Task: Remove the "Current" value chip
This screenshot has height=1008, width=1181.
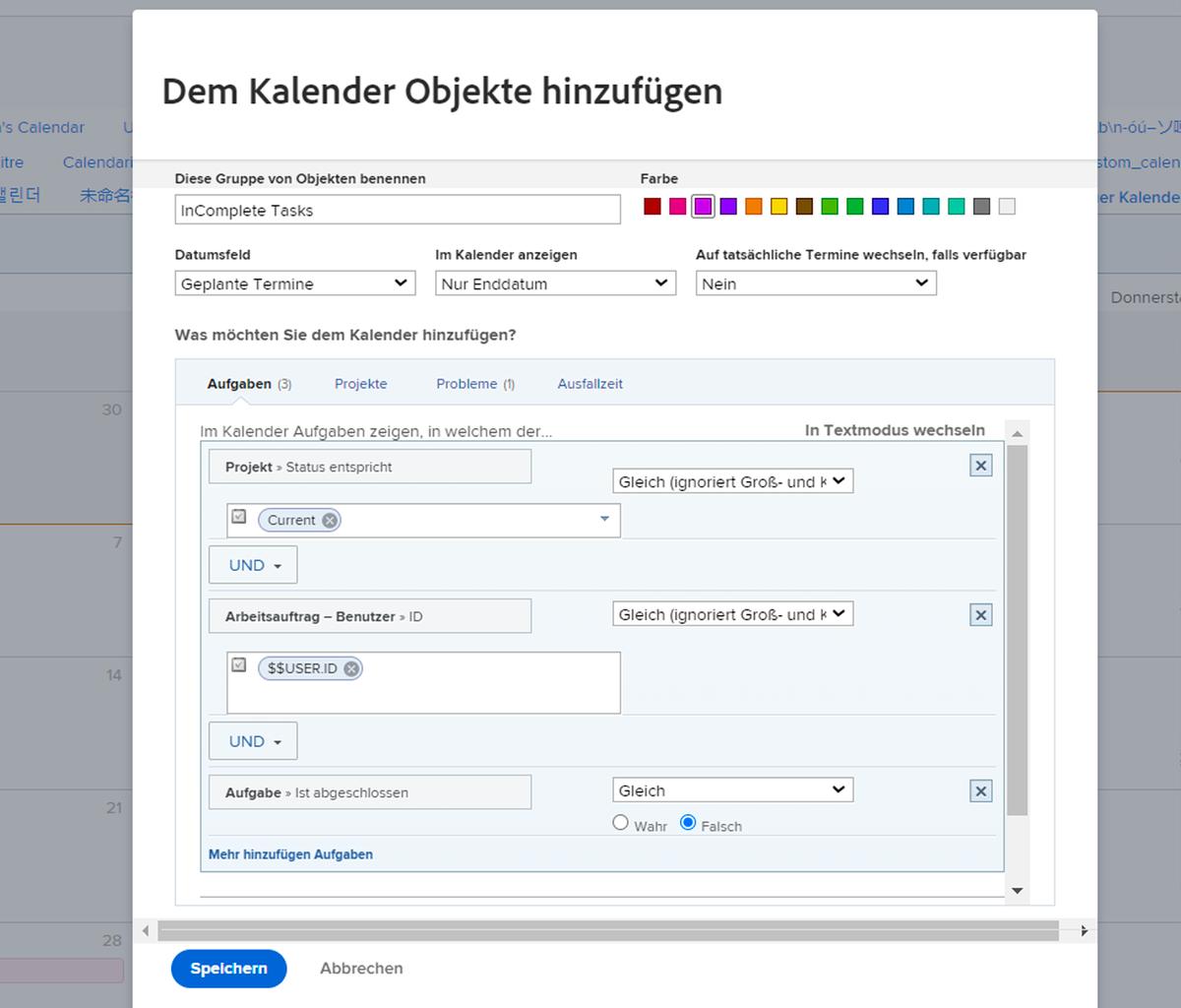Action: 329,520
